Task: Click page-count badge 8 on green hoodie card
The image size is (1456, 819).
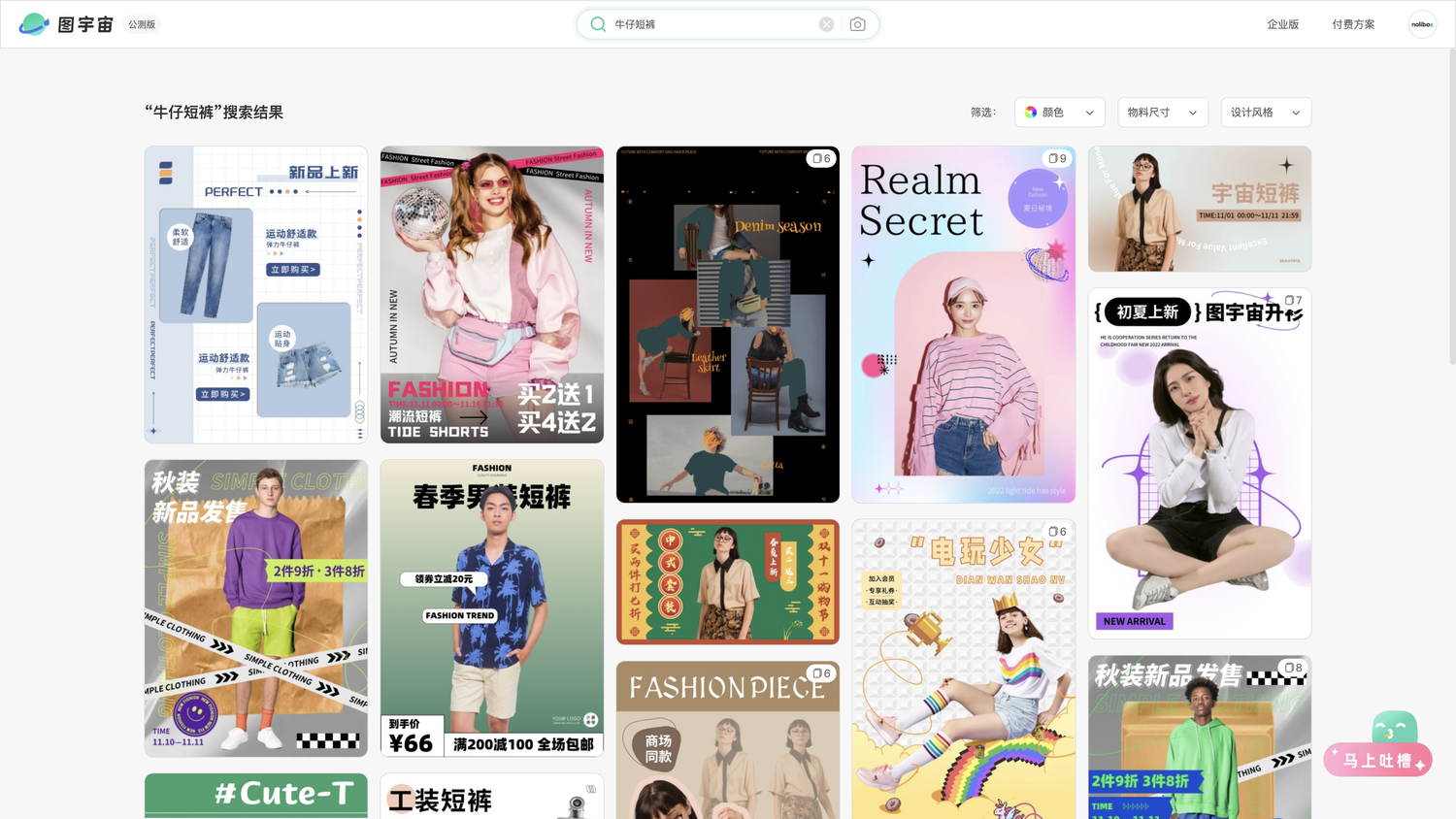Action: pos(1293,668)
